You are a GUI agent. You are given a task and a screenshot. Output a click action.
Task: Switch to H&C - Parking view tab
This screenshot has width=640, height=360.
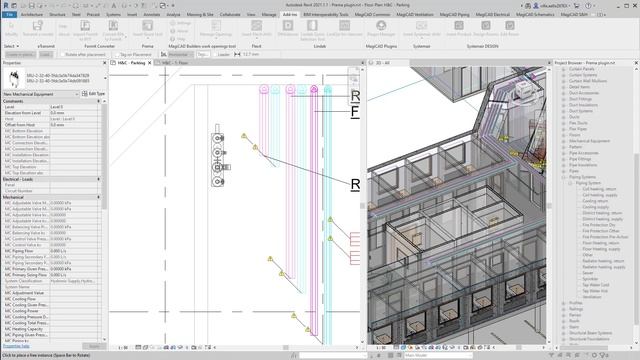[x=131, y=63]
